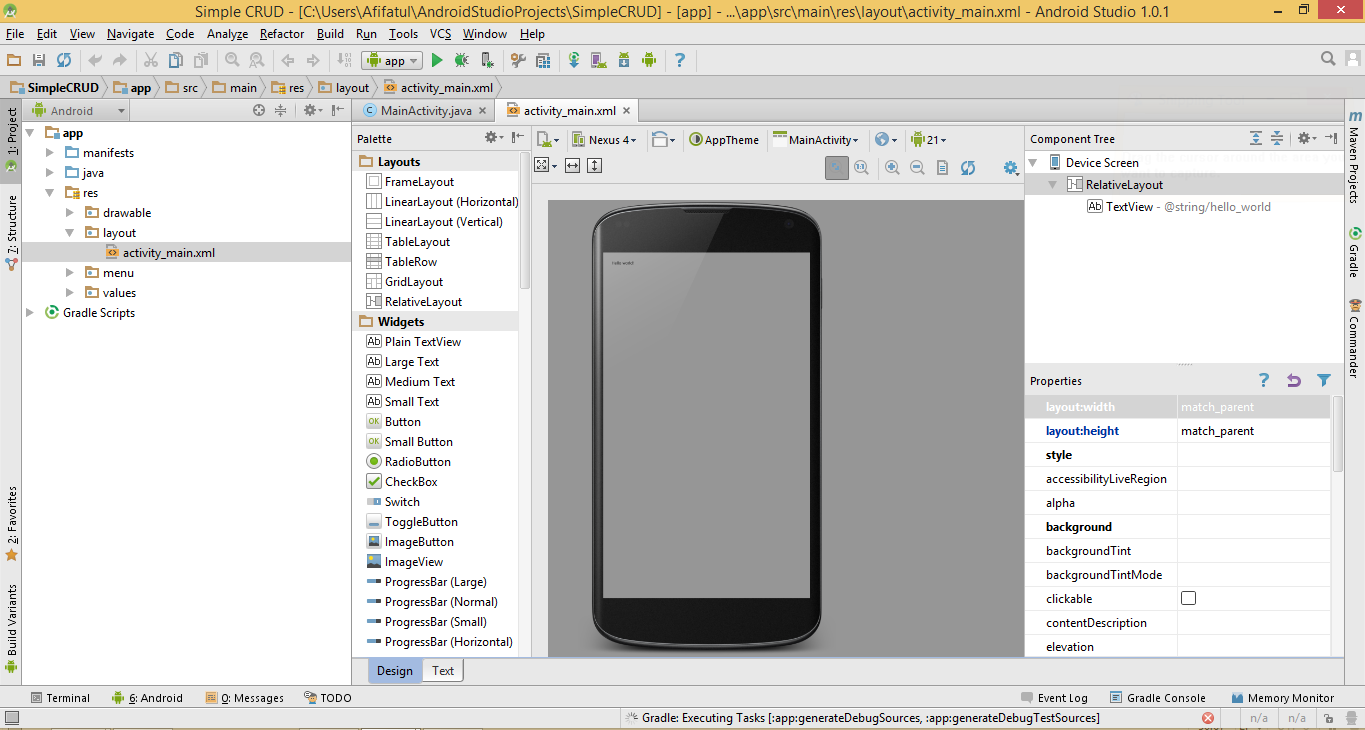
Task: Expand the manifests folder in project tree
Action: (50, 153)
